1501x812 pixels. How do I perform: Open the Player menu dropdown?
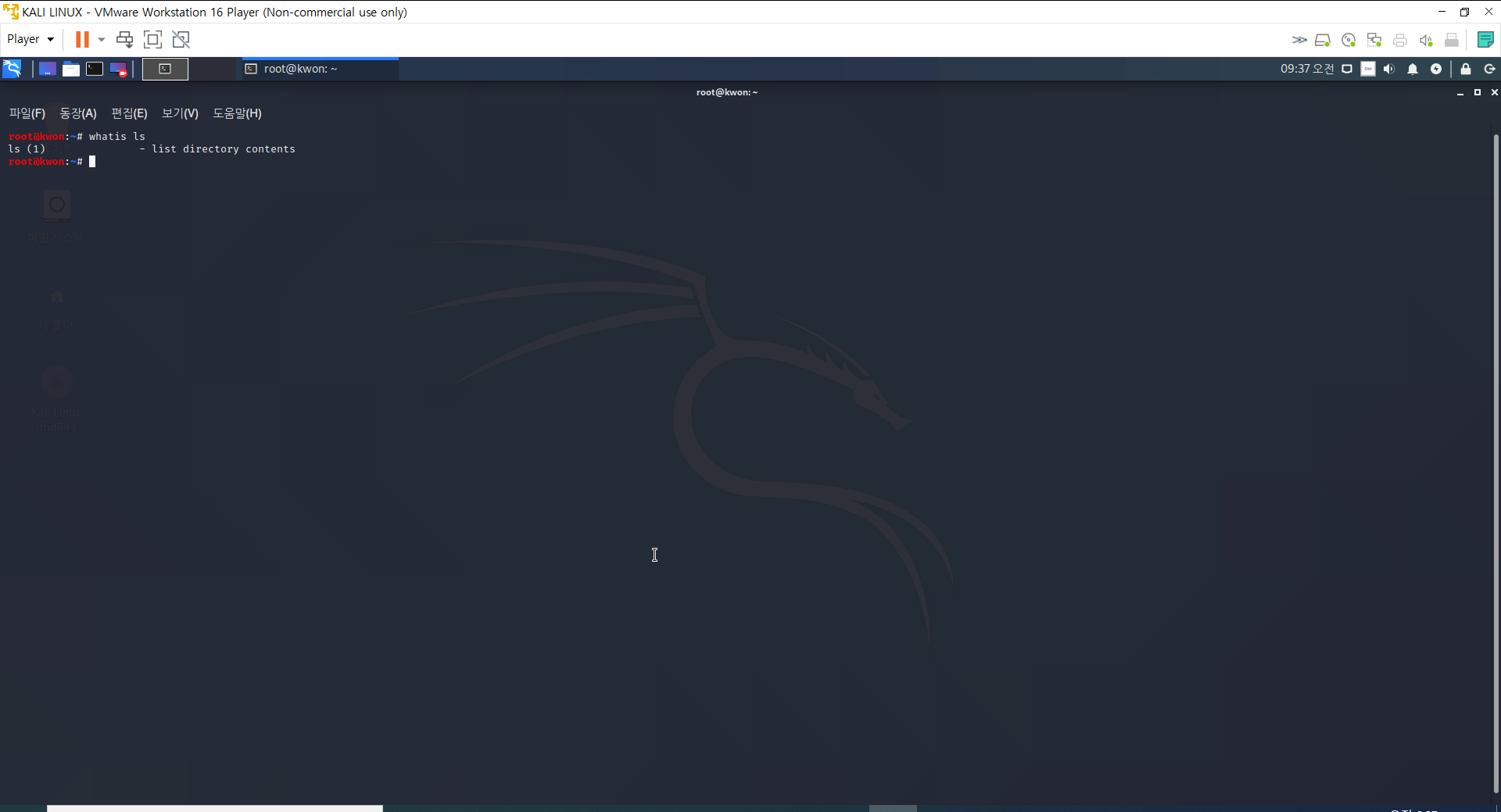(x=30, y=39)
